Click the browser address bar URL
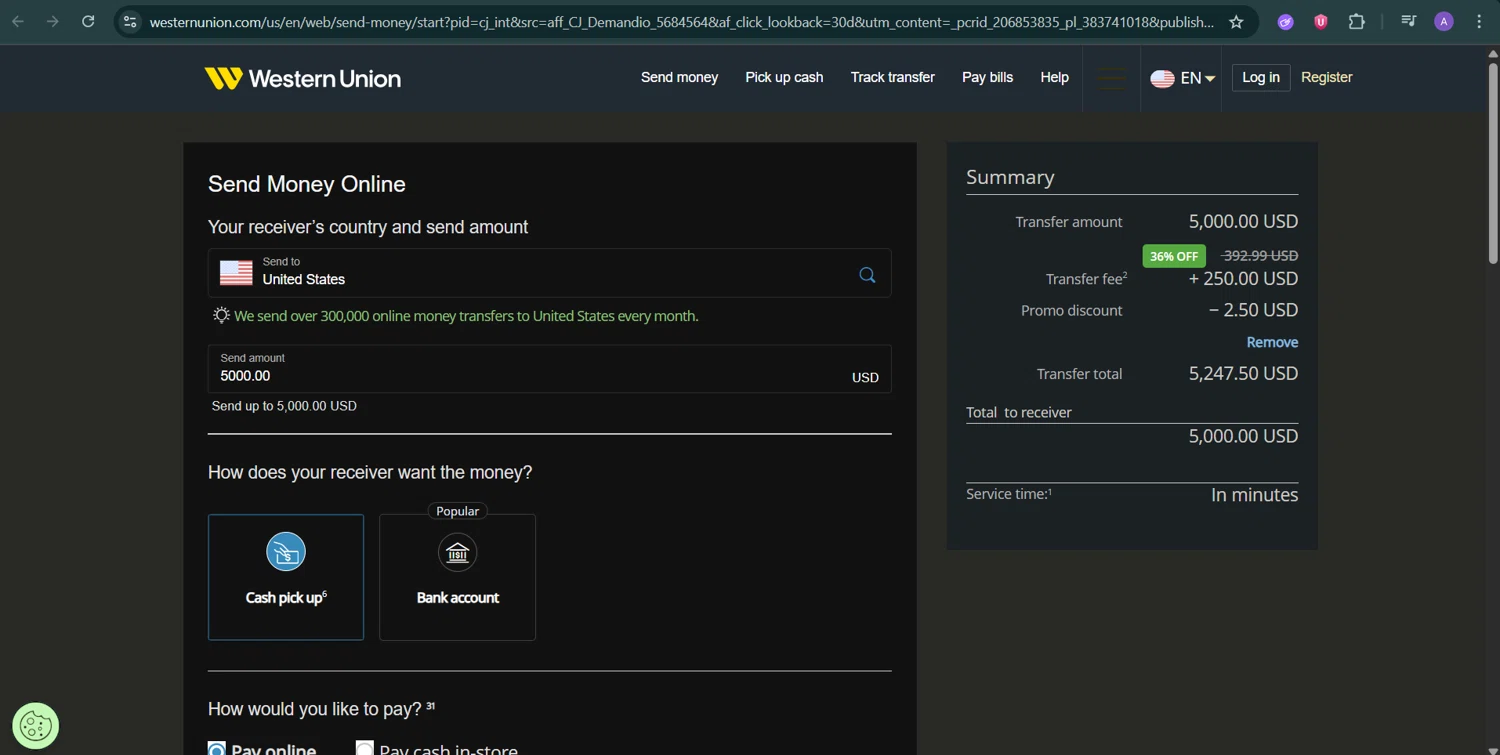1500x755 pixels. point(682,21)
